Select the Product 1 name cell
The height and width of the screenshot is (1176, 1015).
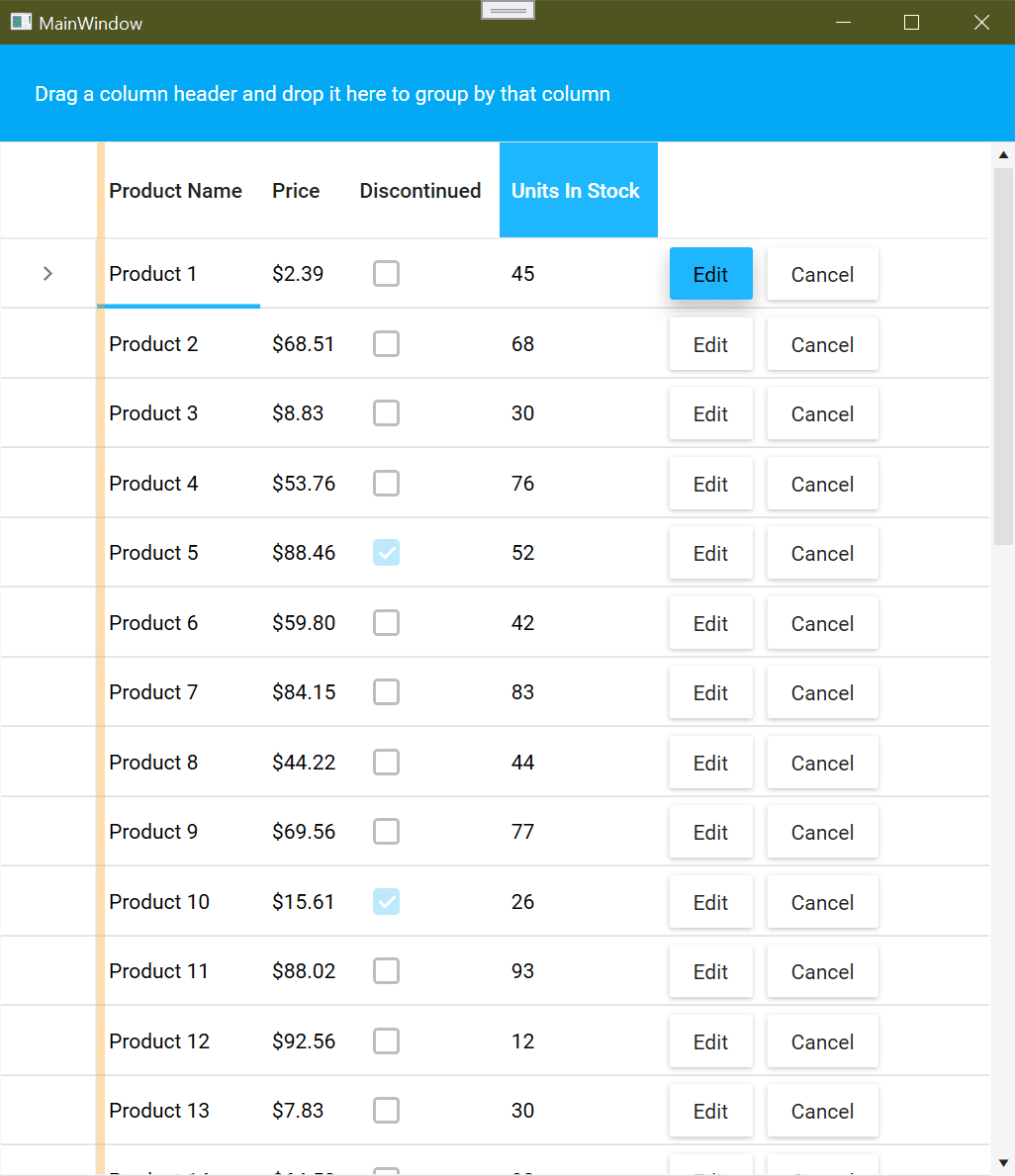point(153,274)
